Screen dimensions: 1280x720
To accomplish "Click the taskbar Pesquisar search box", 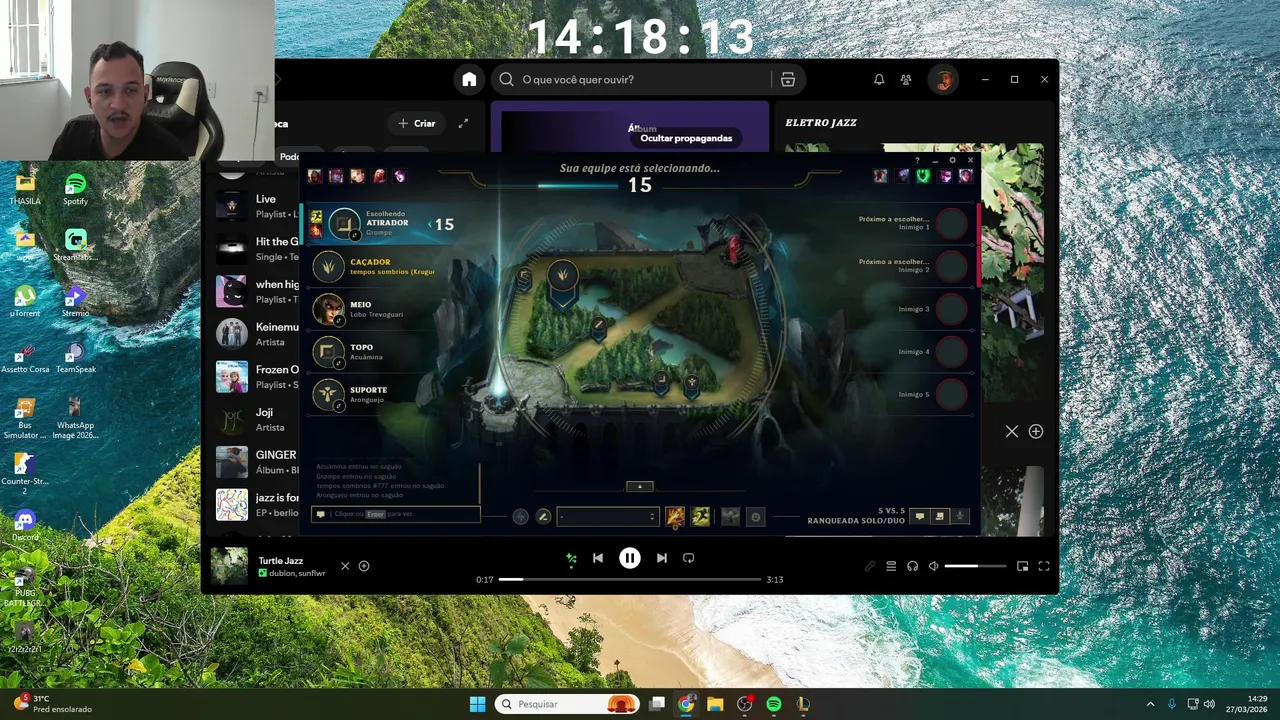I will pyautogui.click(x=567, y=704).
